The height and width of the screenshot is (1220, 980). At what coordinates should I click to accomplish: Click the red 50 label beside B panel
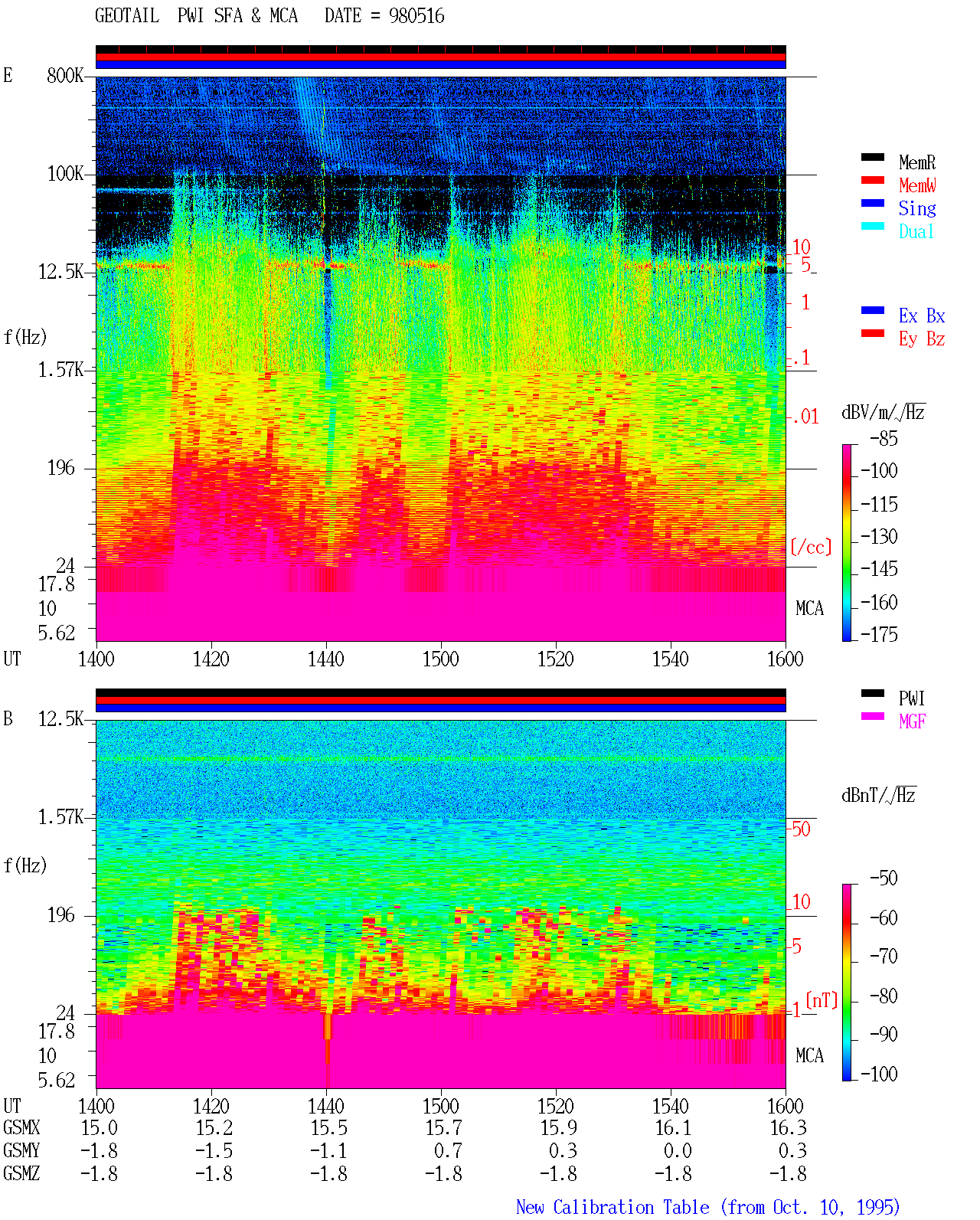point(801,829)
